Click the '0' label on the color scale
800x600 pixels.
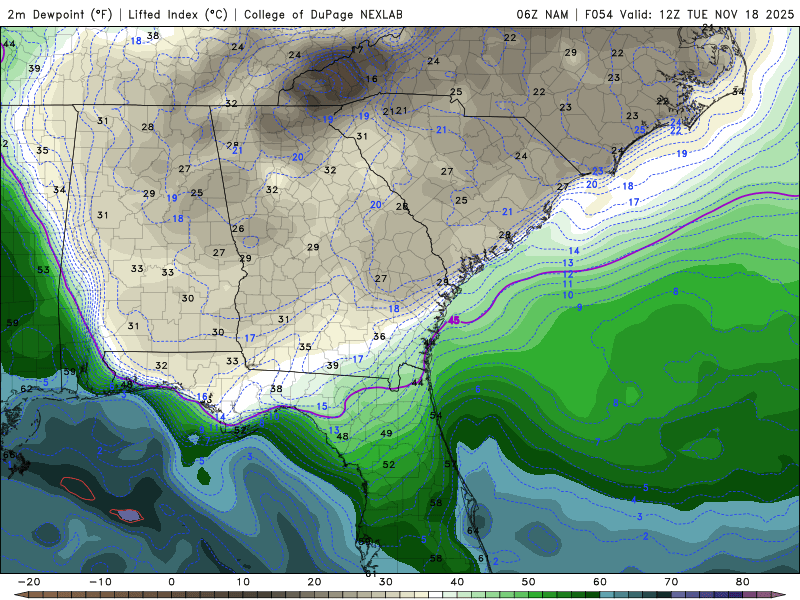171,582
